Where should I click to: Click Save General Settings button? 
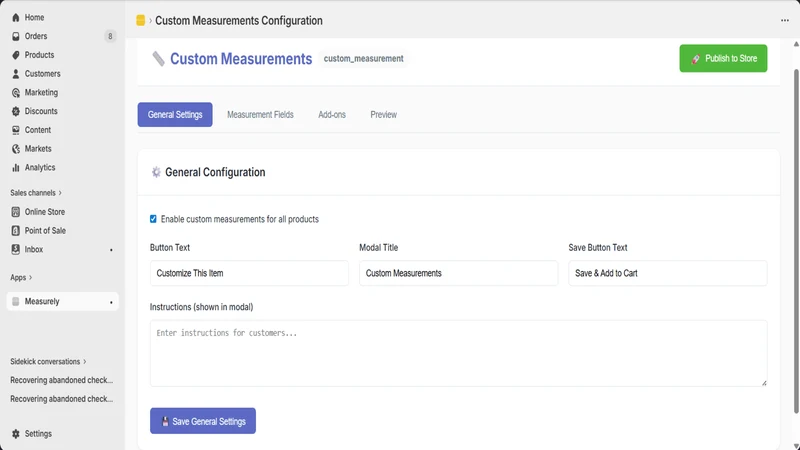click(x=203, y=421)
